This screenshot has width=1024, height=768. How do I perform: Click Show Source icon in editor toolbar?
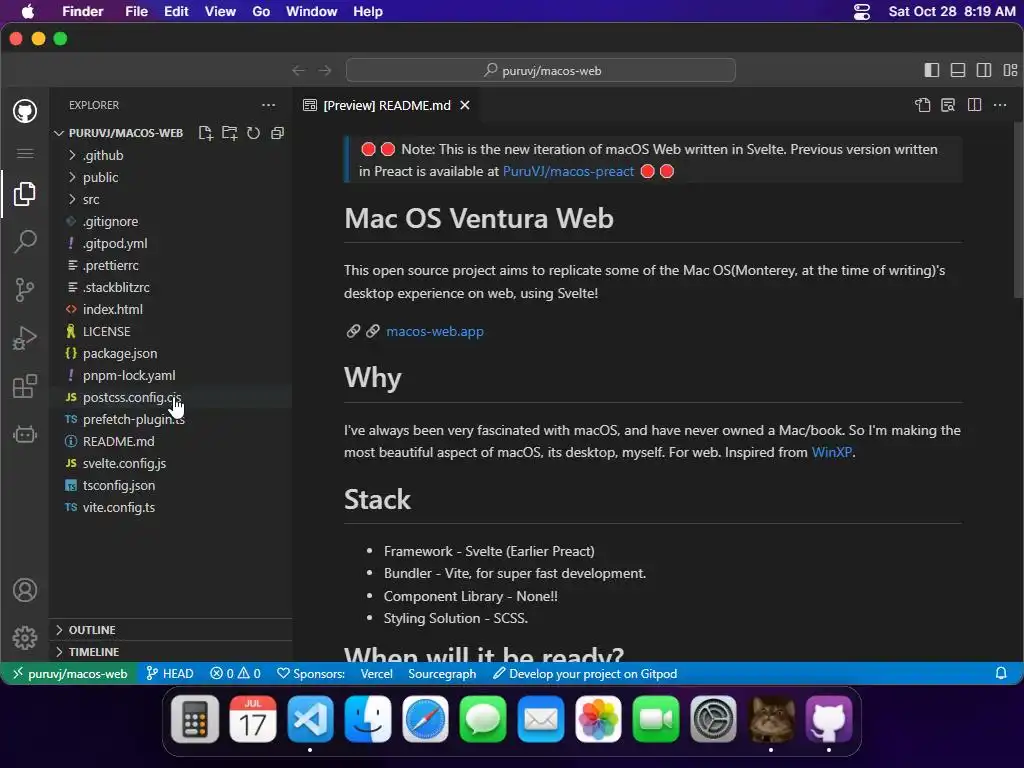(922, 105)
